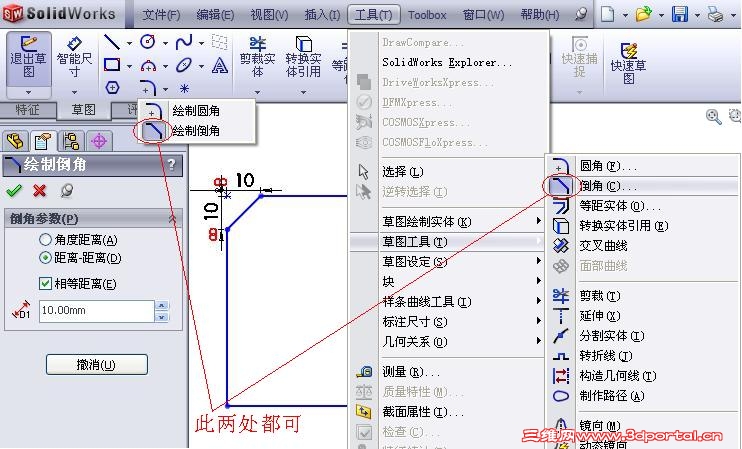Screen dimensions: 742x449
Task: Select Distance-distance (距离-距离) radio button
Action: click(45, 258)
